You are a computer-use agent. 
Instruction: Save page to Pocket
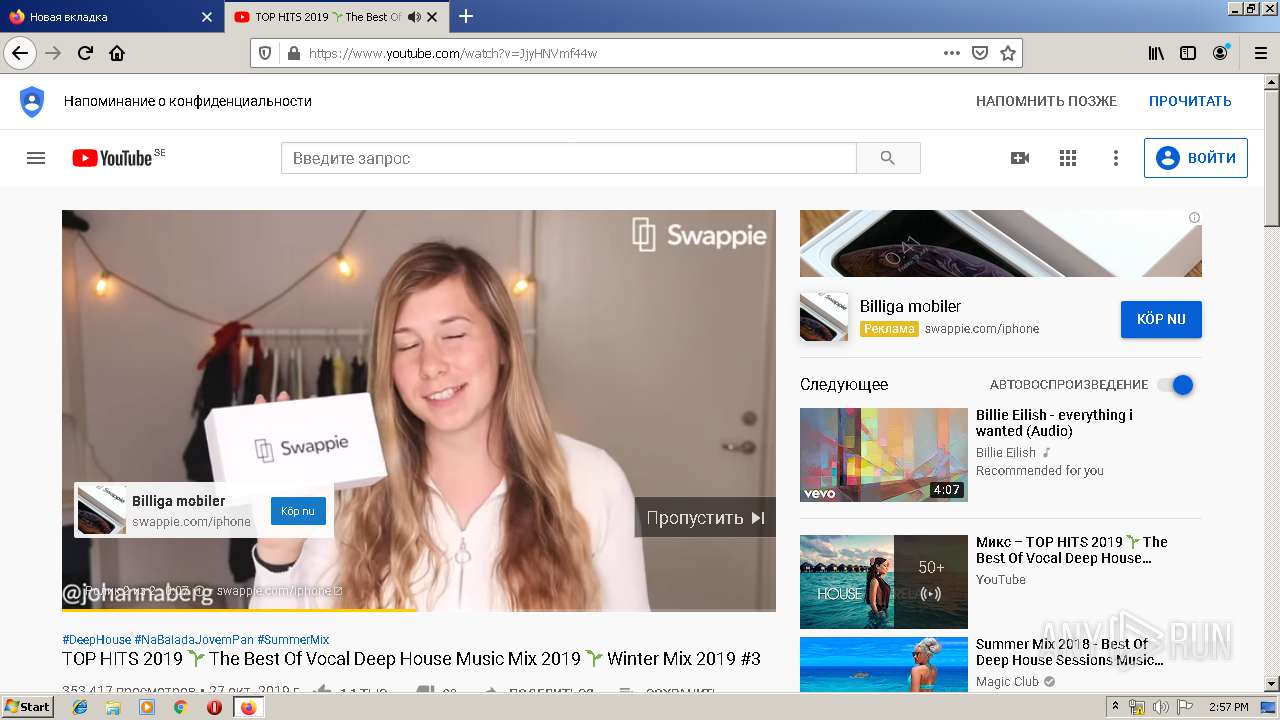(x=980, y=53)
